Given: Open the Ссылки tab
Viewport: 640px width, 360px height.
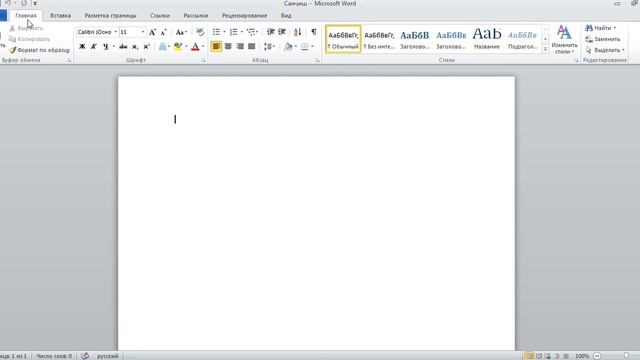Looking at the screenshot, I should (x=160, y=16).
